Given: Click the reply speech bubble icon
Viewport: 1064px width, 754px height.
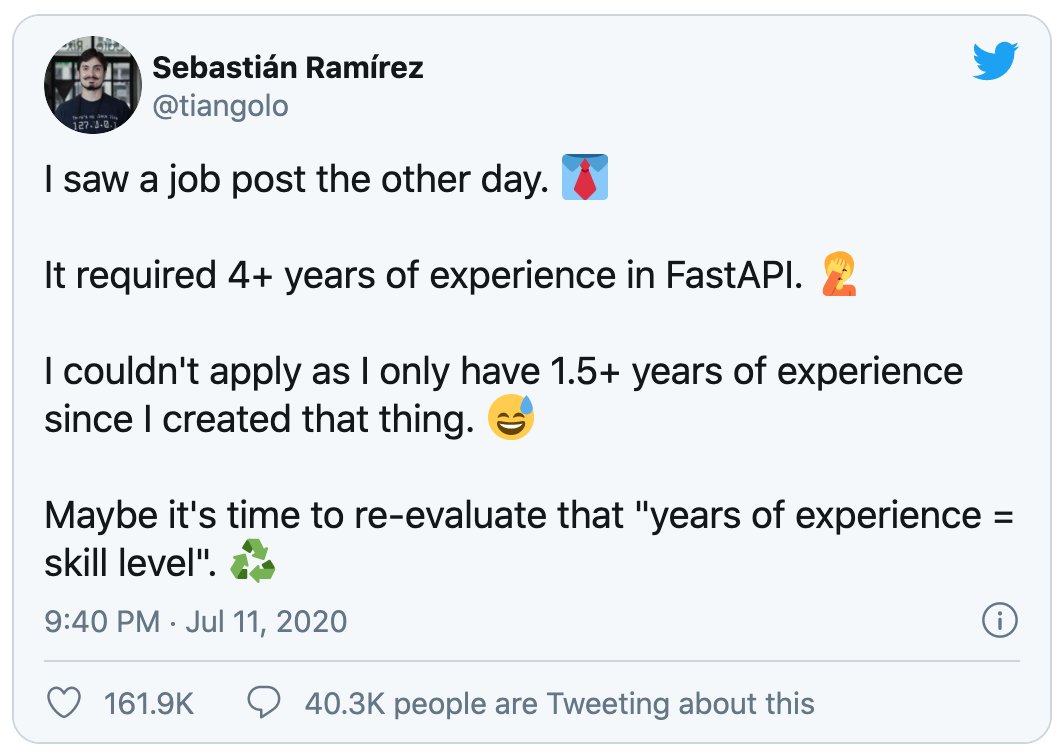Looking at the screenshot, I should pyautogui.click(x=264, y=703).
